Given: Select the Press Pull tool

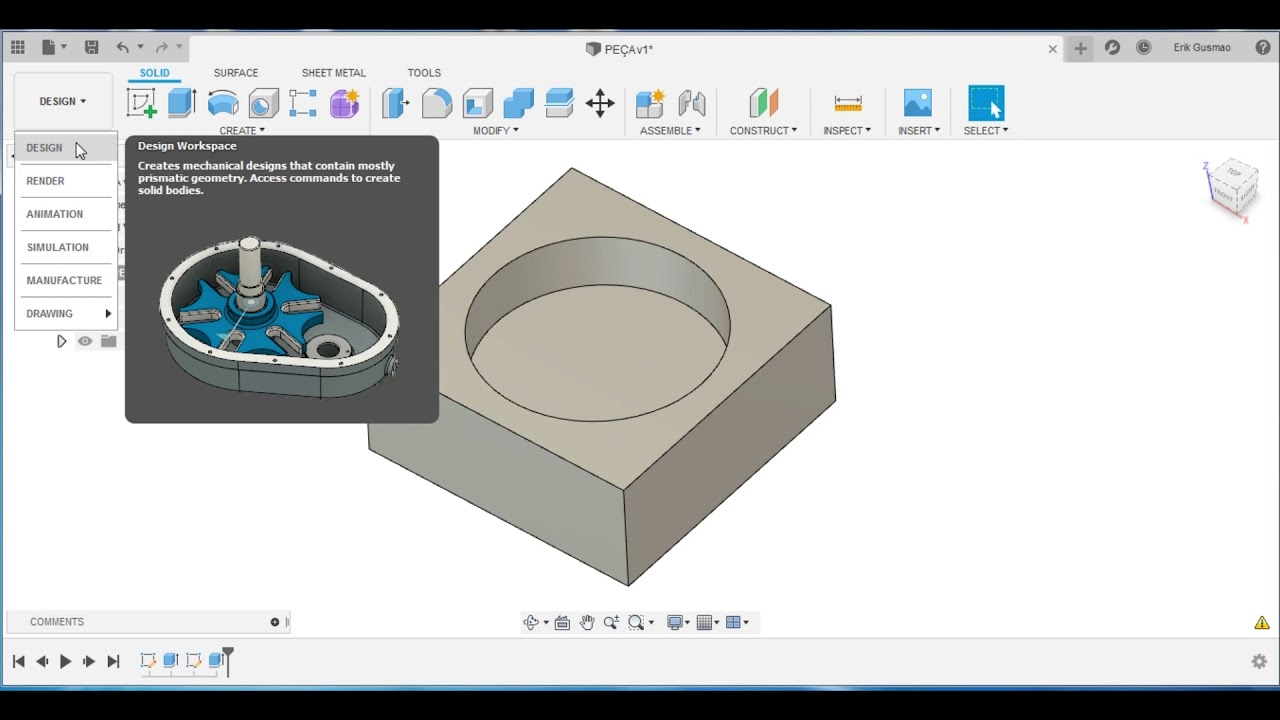Looking at the screenshot, I should point(396,103).
